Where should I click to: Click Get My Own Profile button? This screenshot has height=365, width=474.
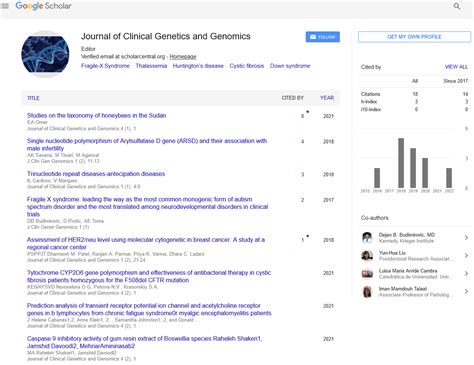(414, 37)
